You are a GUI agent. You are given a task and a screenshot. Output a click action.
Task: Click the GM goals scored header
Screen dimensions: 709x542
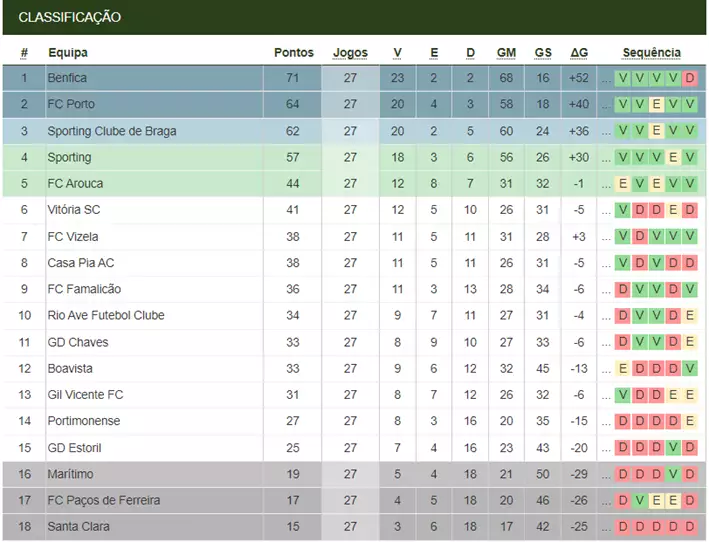coord(506,53)
